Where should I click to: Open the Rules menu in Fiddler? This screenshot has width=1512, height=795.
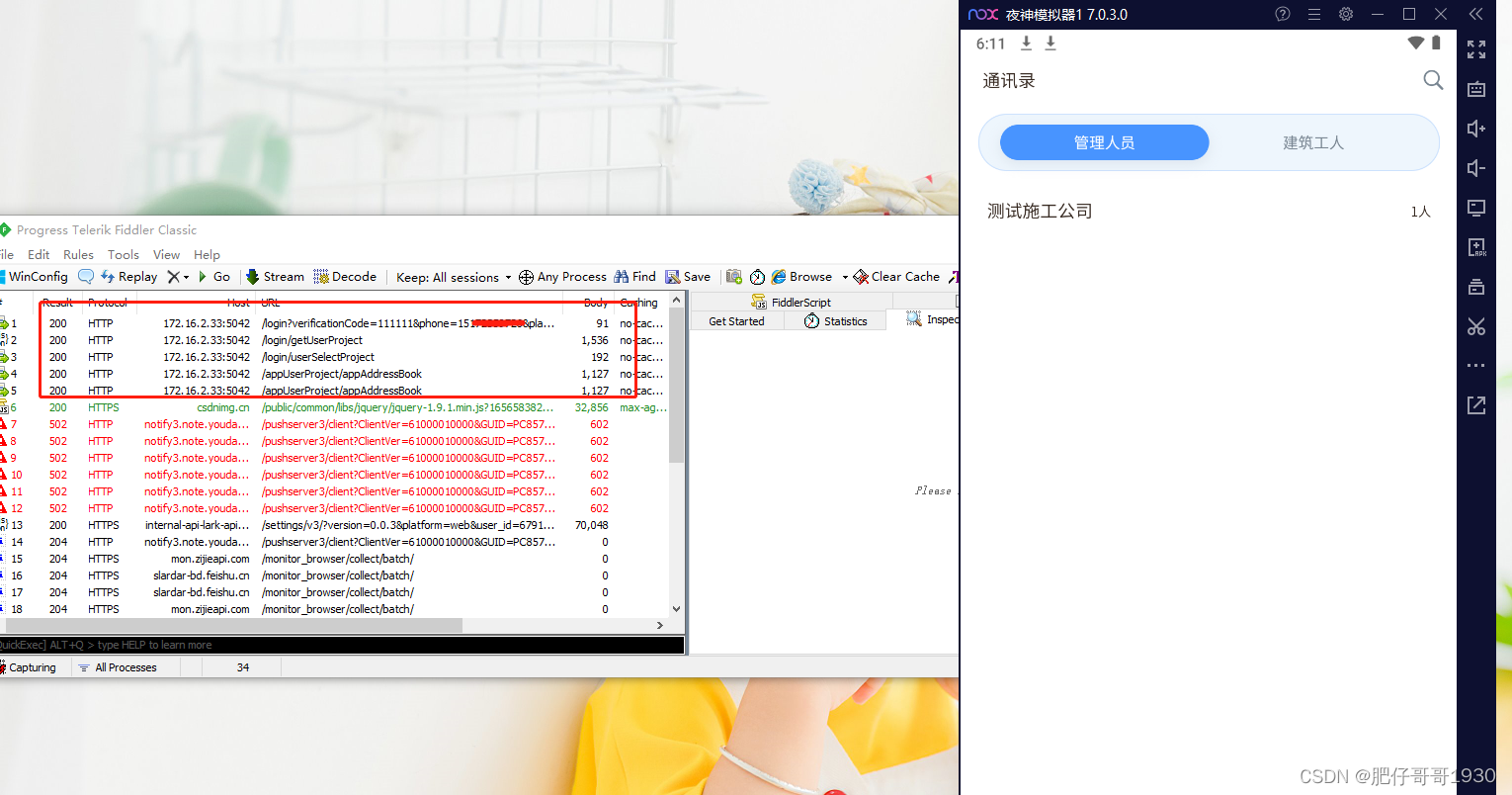(x=78, y=254)
